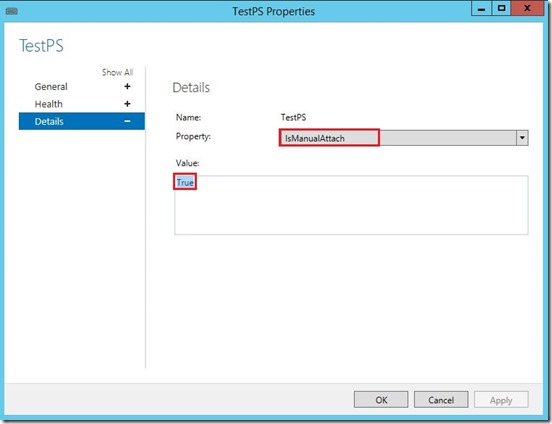Open the Property dropdown arrow
This screenshot has width=552, height=424.
(522, 138)
